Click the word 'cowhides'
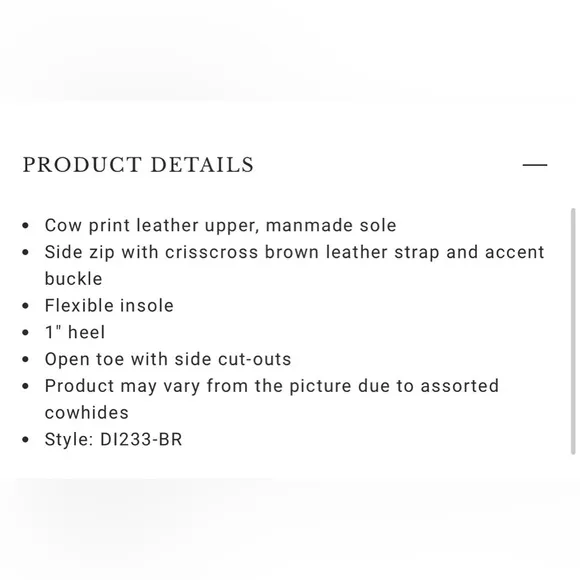Image resolution: width=580 pixels, height=580 pixels. 87,413
